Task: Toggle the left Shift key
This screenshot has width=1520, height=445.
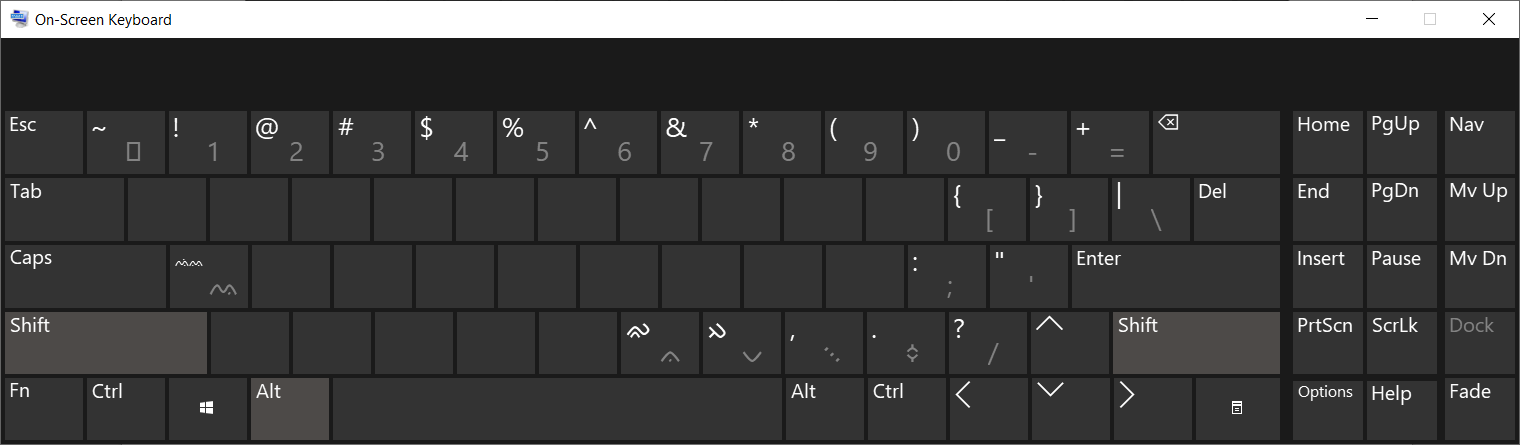Action: pos(106,343)
